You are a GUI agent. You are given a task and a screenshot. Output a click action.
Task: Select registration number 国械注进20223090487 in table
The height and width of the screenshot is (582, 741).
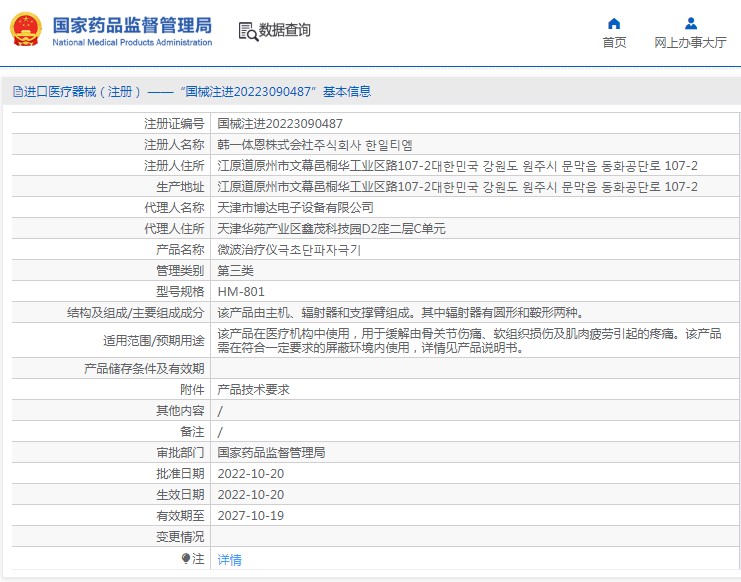click(x=280, y=124)
